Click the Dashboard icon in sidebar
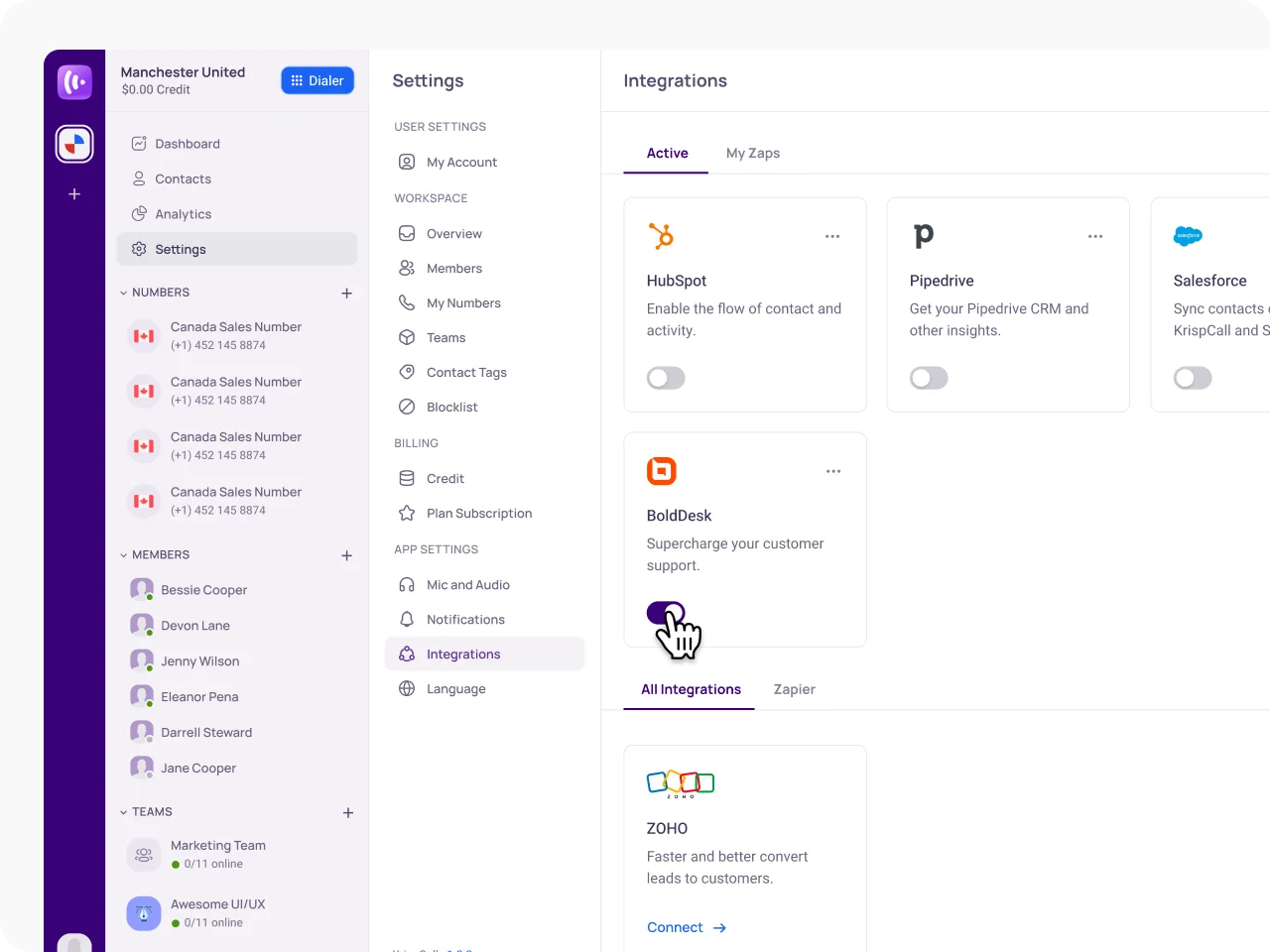The height and width of the screenshot is (952, 1270). tap(139, 144)
